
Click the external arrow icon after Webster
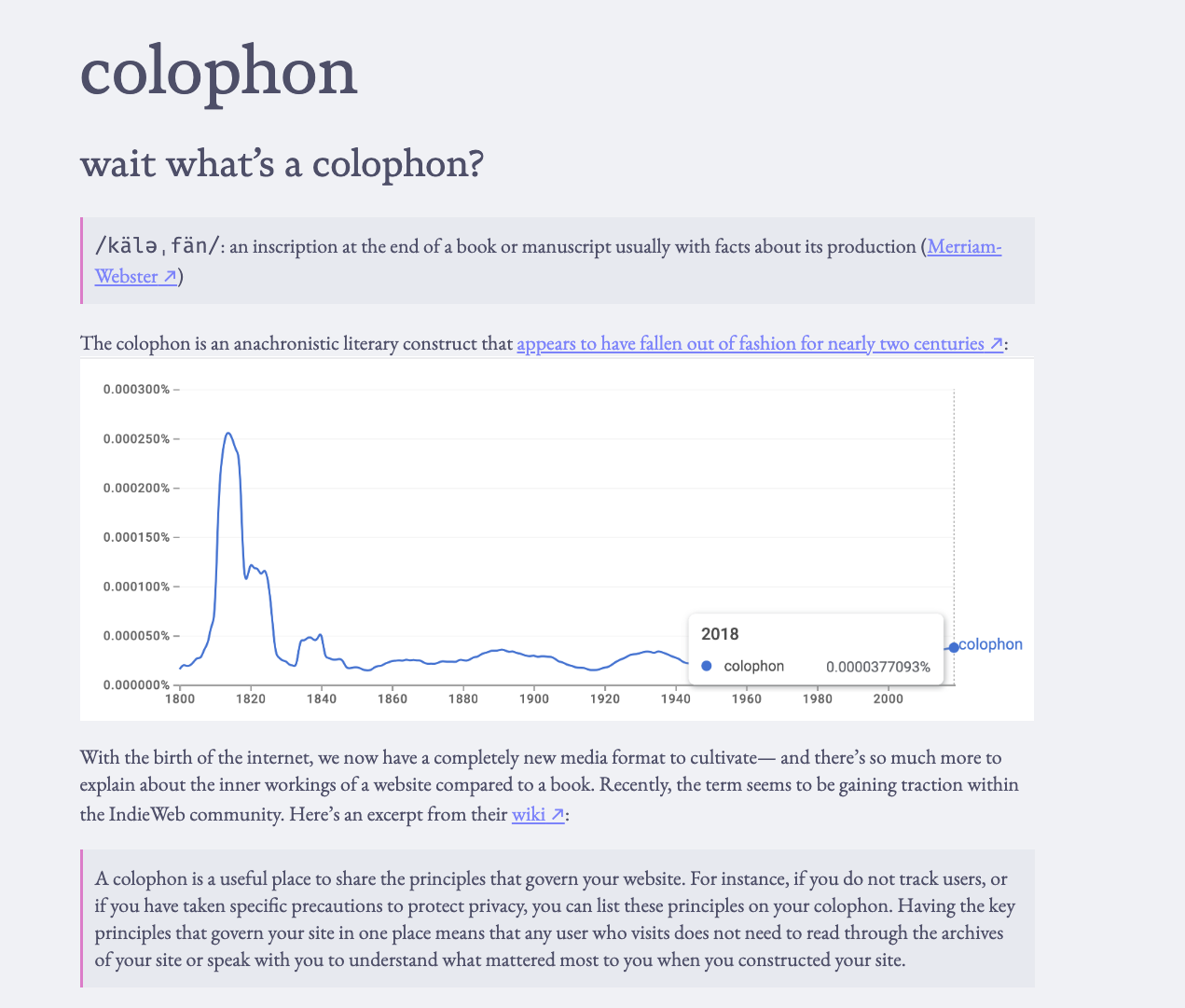point(170,277)
